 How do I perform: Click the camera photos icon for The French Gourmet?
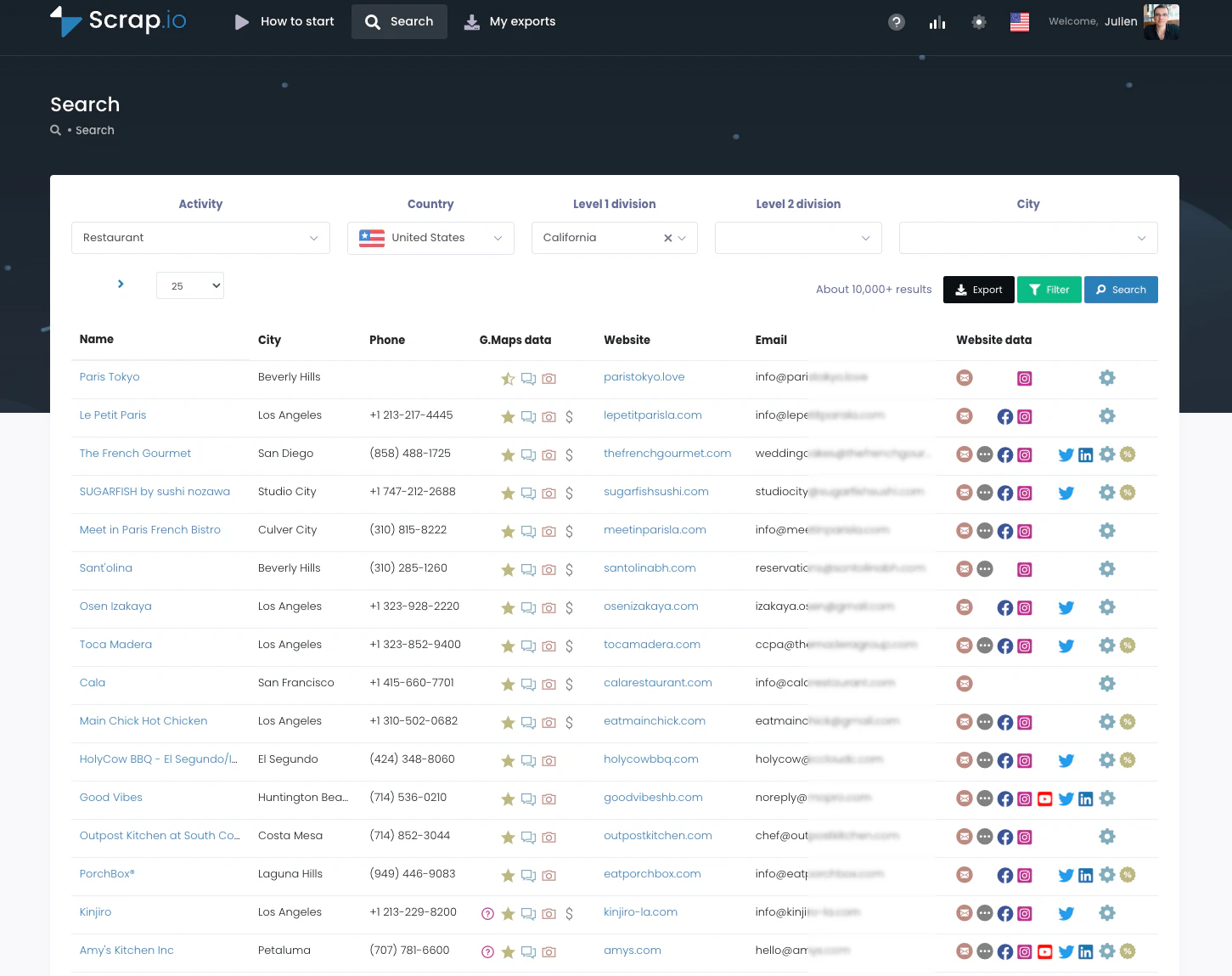(549, 455)
